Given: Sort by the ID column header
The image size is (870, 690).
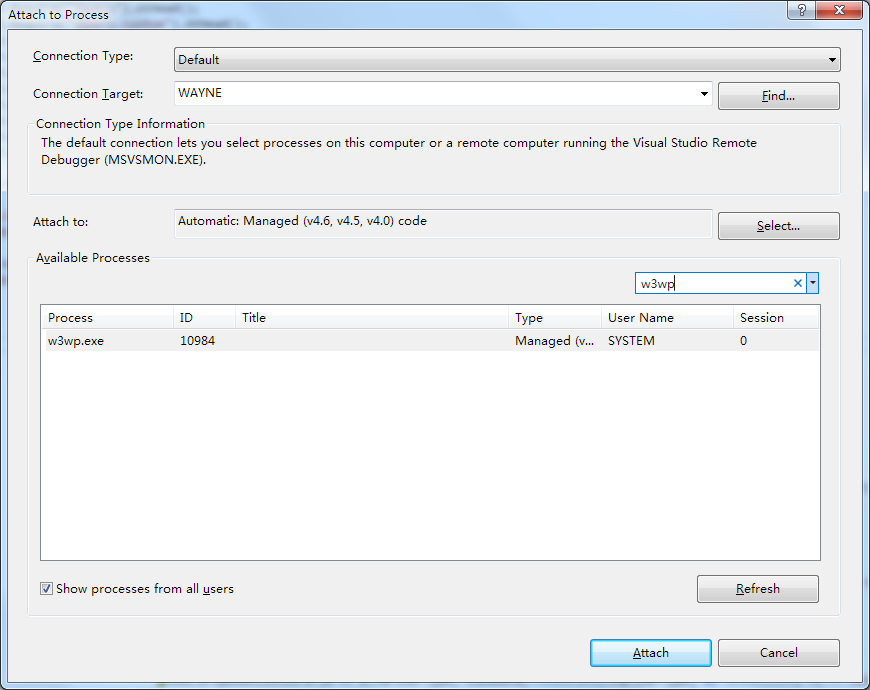Looking at the screenshot, I should pos(204,318).
